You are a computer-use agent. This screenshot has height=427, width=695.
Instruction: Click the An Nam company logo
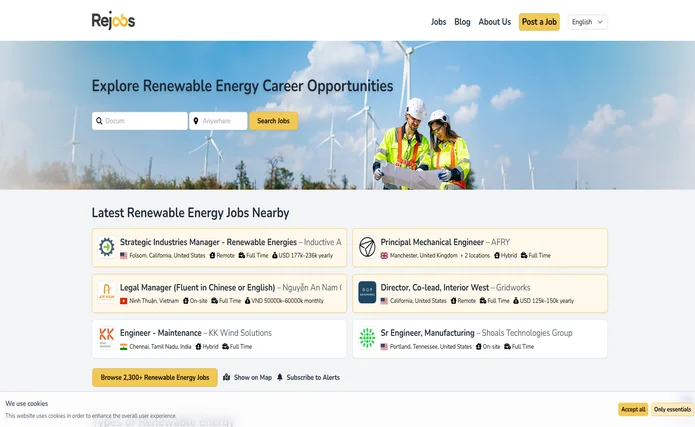[x=106, y=292]
